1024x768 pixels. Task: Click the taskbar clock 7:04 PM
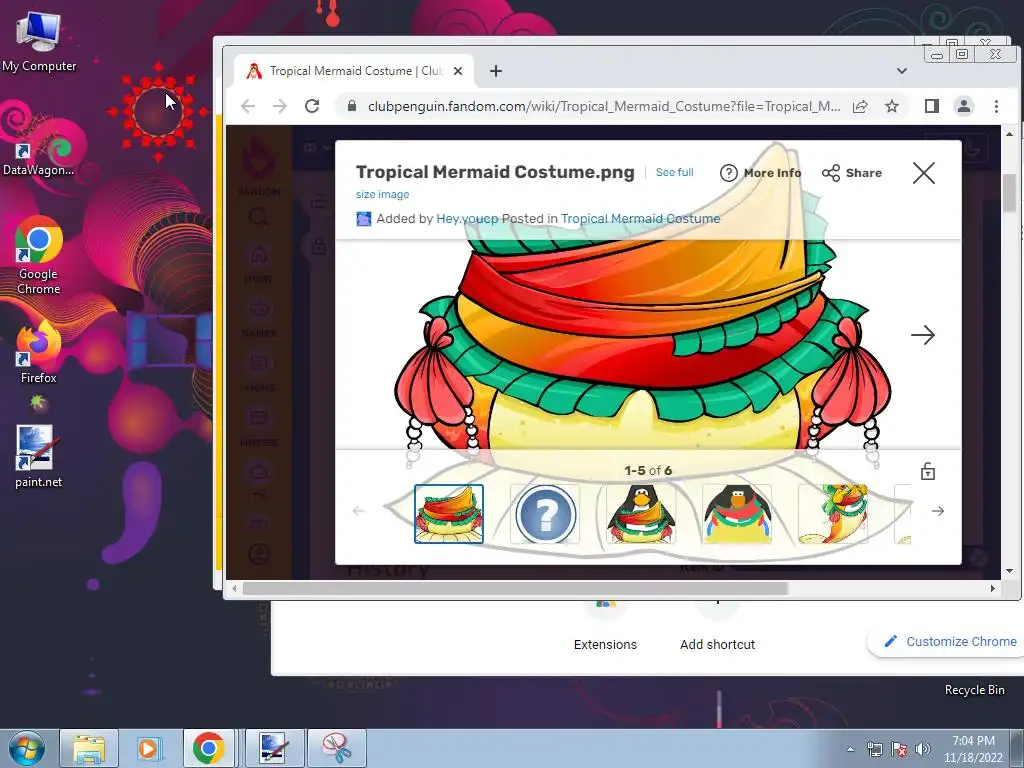(973, 749)
